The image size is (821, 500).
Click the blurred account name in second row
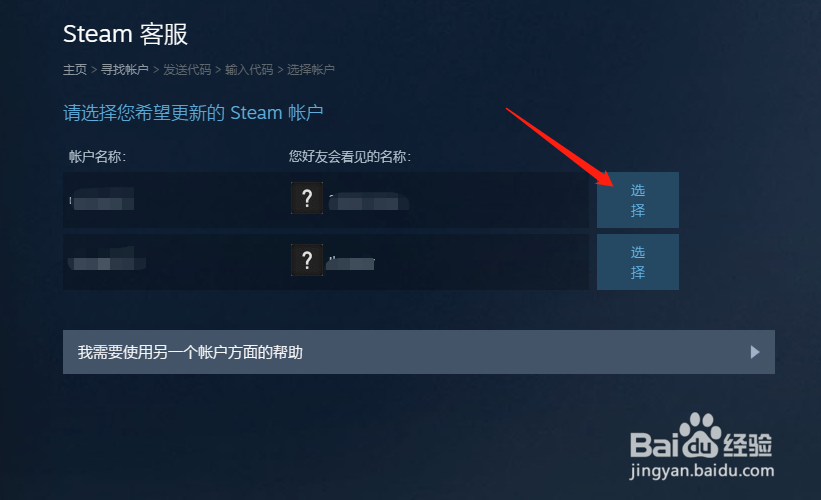(107, 259)
